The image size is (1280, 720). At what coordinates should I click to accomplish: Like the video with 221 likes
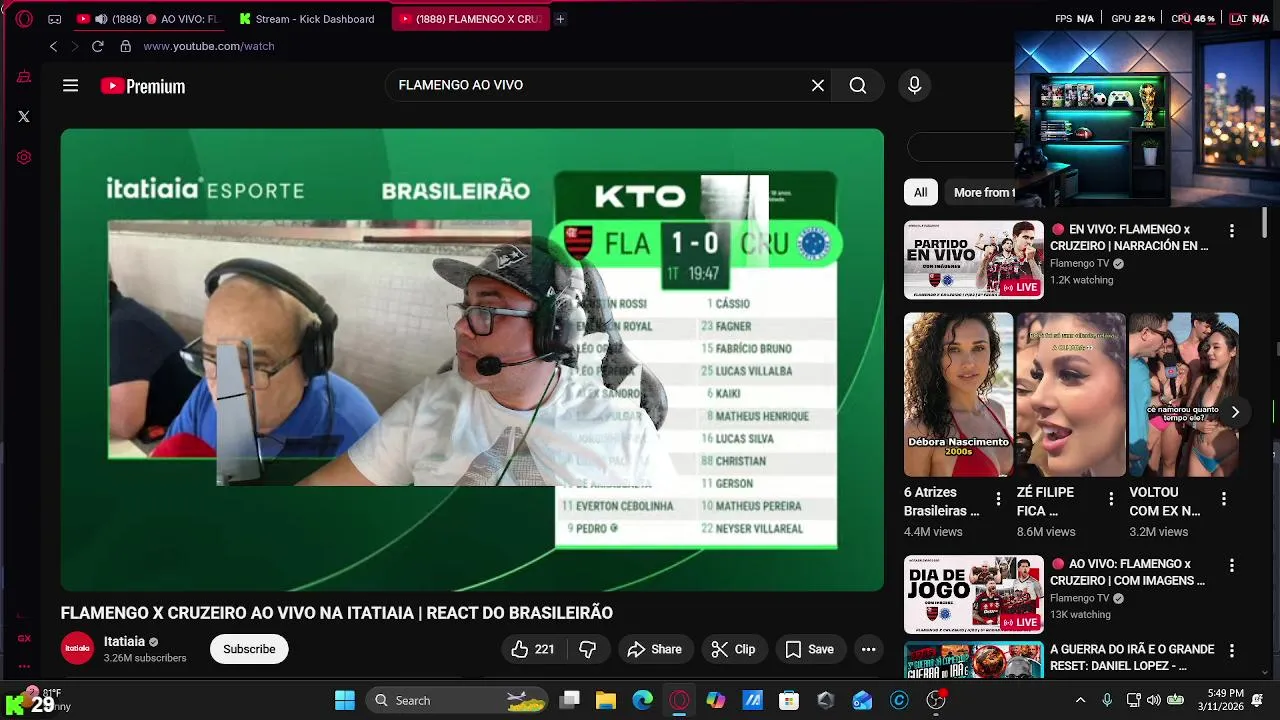(533, 649)
